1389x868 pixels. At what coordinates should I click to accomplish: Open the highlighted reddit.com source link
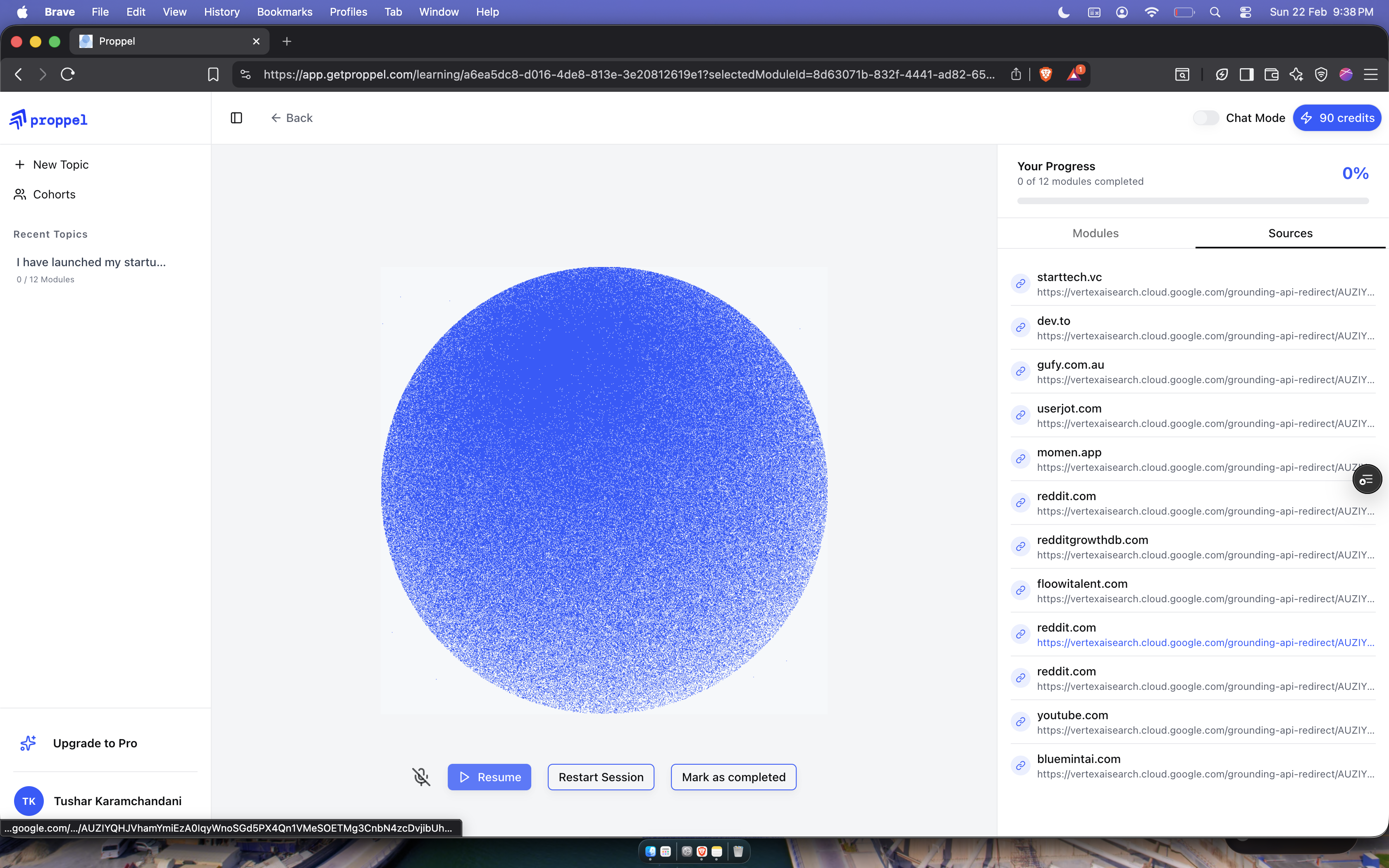coord(1205,642)
